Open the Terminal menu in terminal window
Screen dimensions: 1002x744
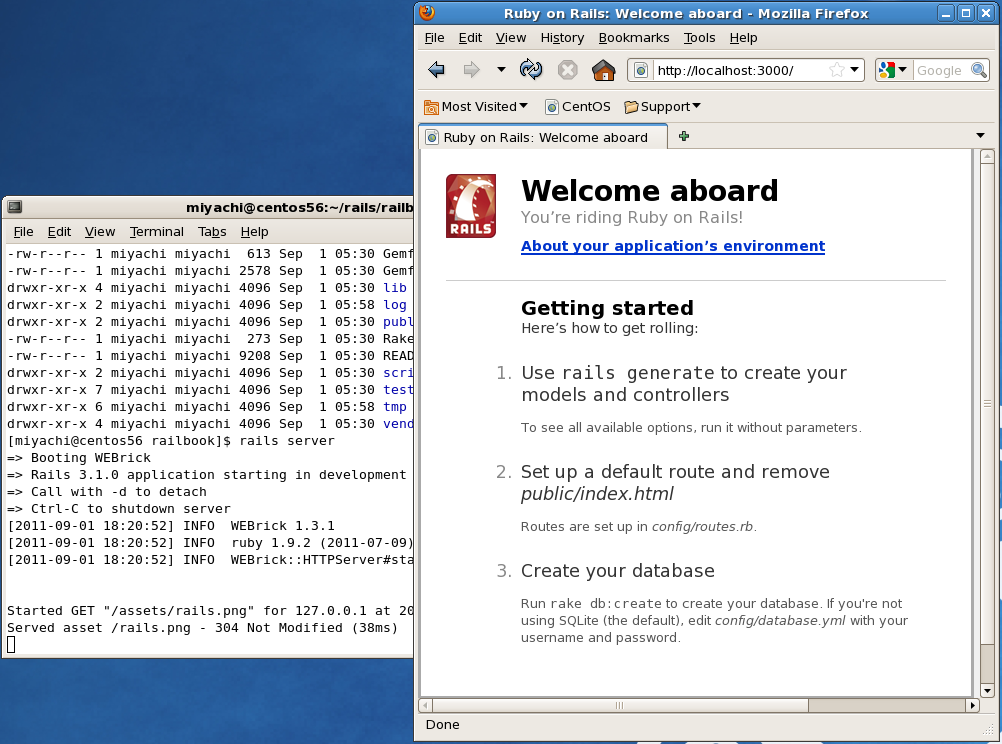pos(157,231)
